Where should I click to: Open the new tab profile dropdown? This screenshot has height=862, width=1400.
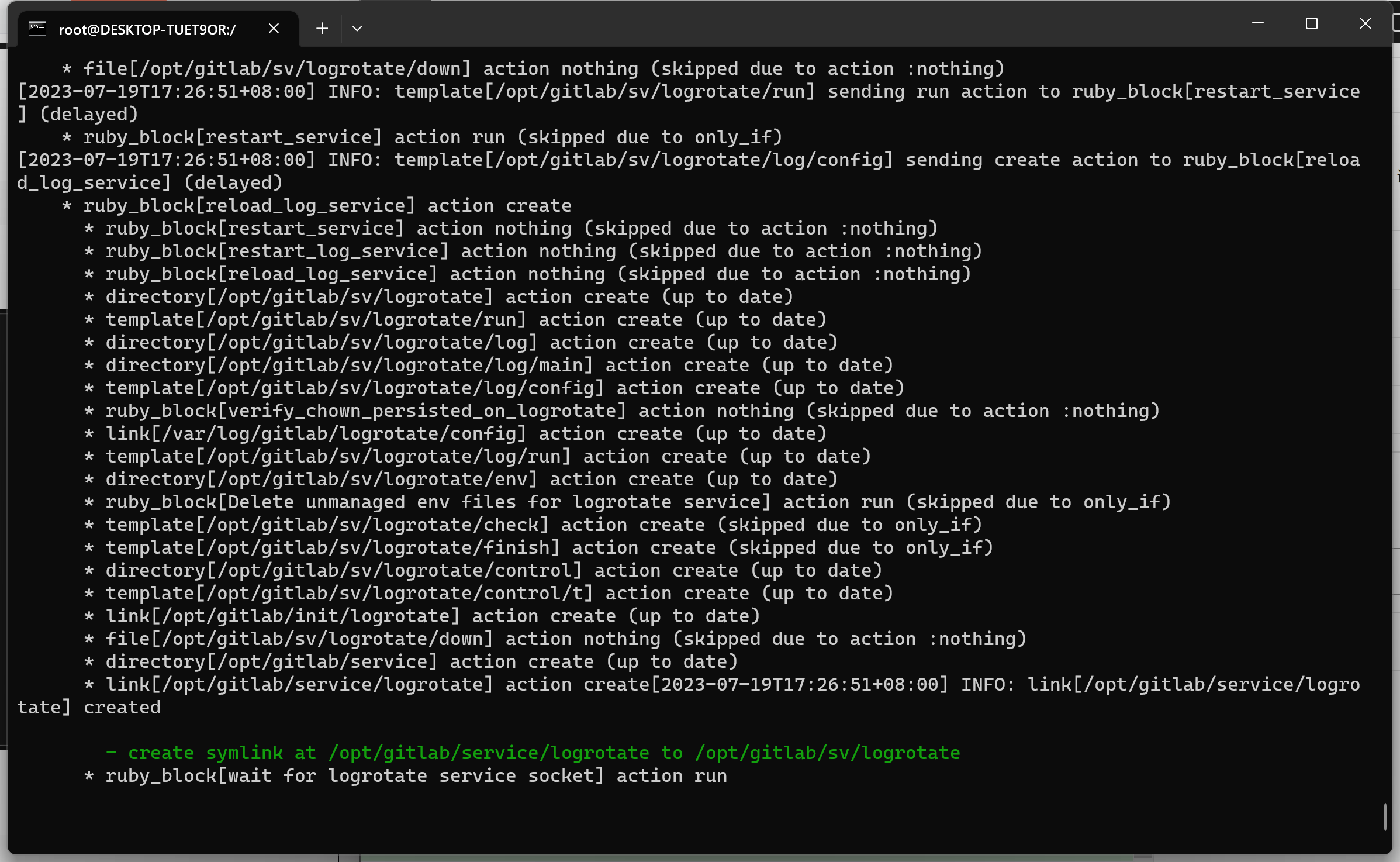pyautogui.click(x=357, y=29)
